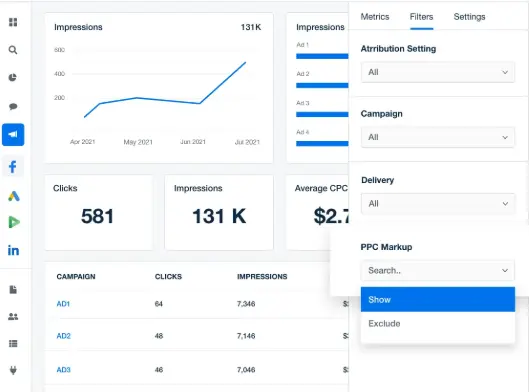The height and width of the screenshot is (392, 529).
Task: Open the LinkedIn integration icon
Action: point(13,251)
